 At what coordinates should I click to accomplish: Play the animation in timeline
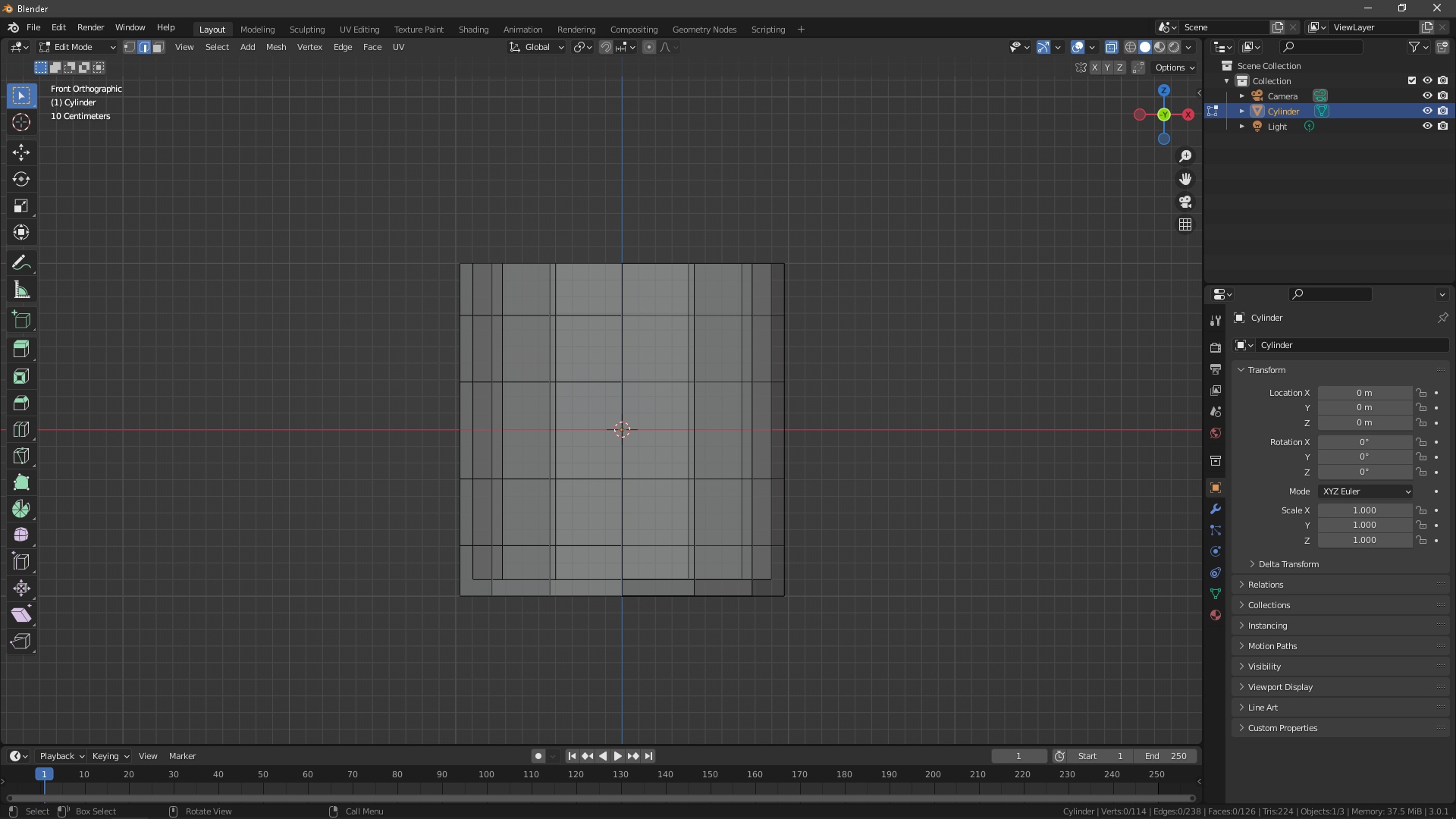tap(617, 756)
